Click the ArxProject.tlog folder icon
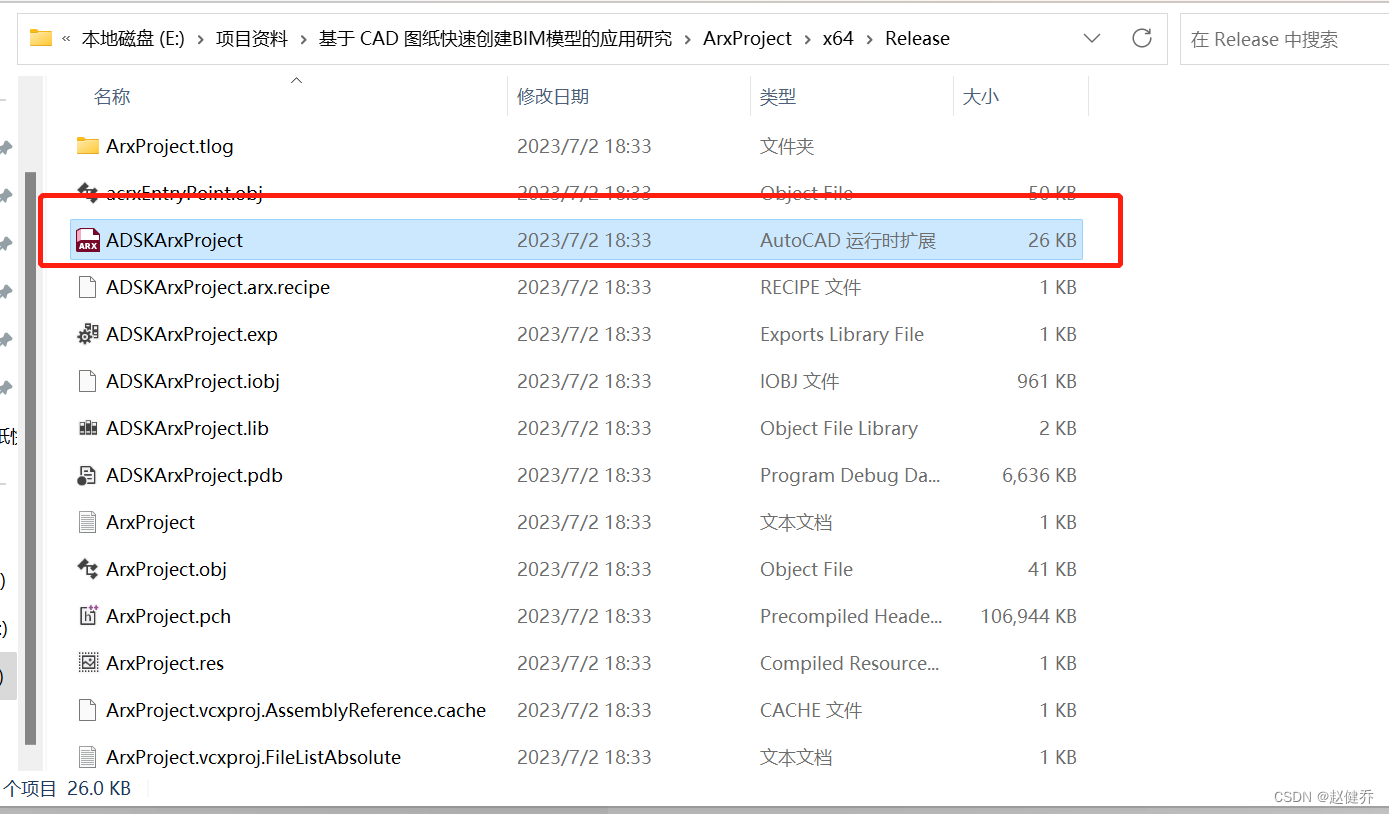Image resolution: width=1389 pixels, height=814 pixels. [88, 146]
